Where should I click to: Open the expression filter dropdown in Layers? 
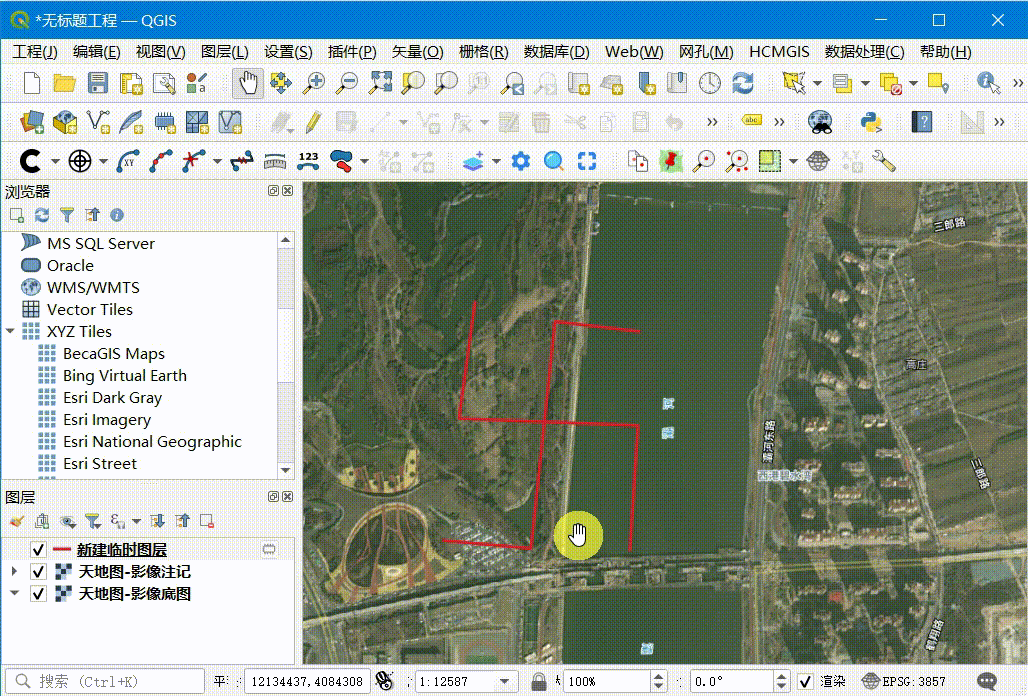(136, 522)
